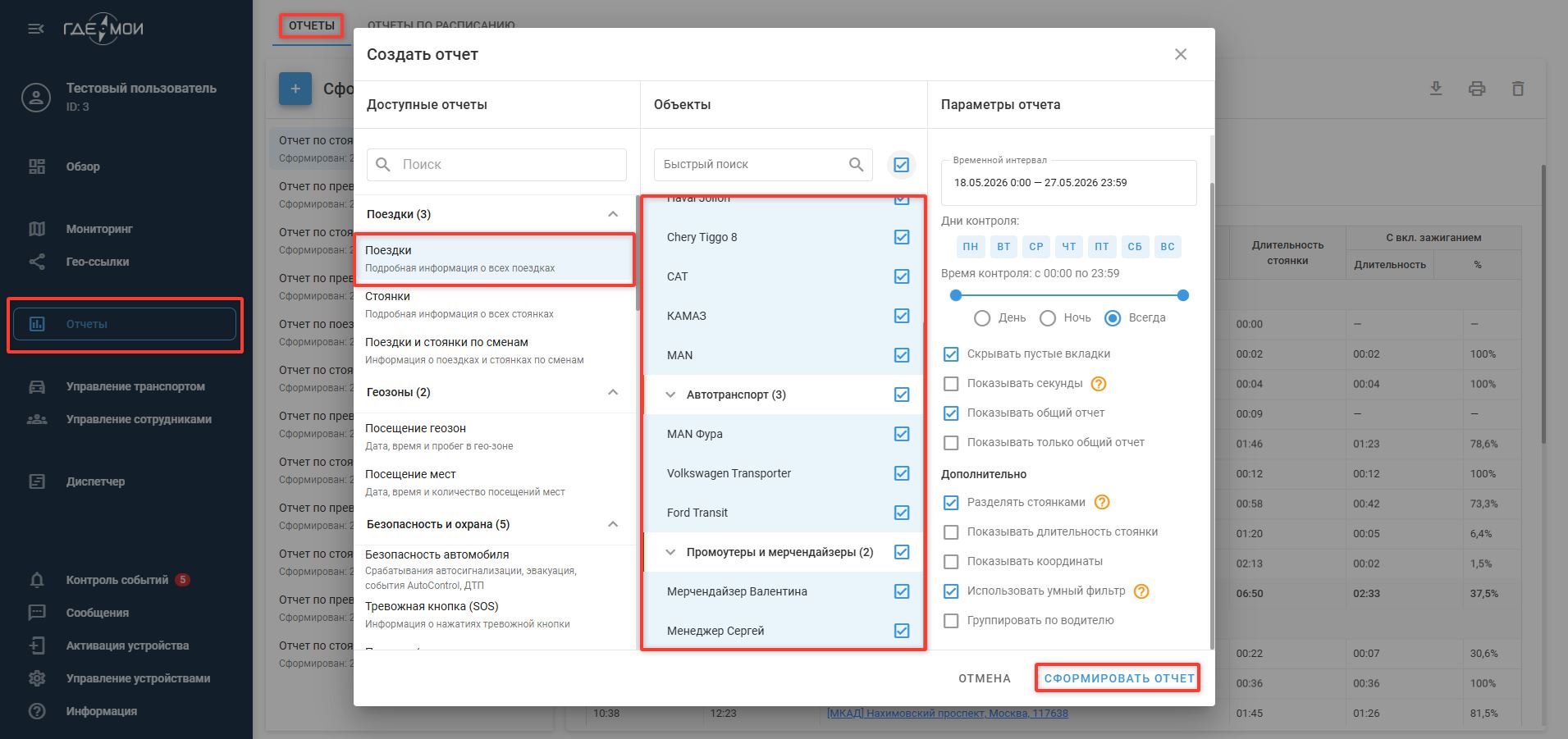Select the Ночь radio option
Viewport: 1568px width, 739px height.
[x=1048, y=318]
